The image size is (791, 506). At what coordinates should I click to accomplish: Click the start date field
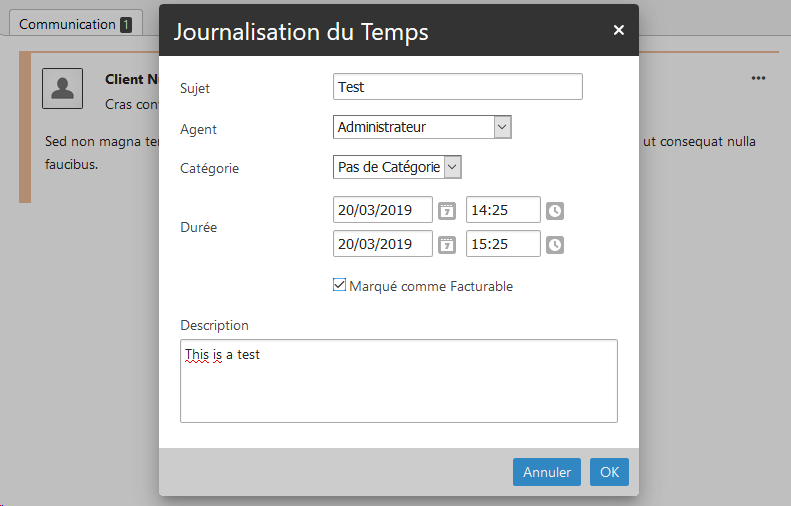click(382, 210)
